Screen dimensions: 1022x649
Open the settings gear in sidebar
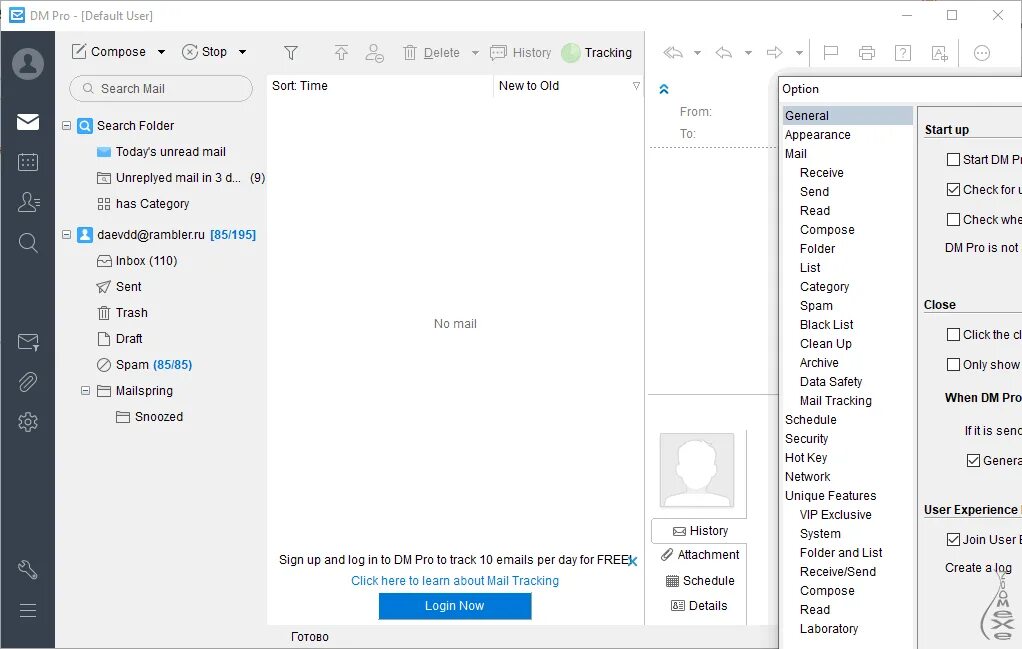(x=28, y=422)
